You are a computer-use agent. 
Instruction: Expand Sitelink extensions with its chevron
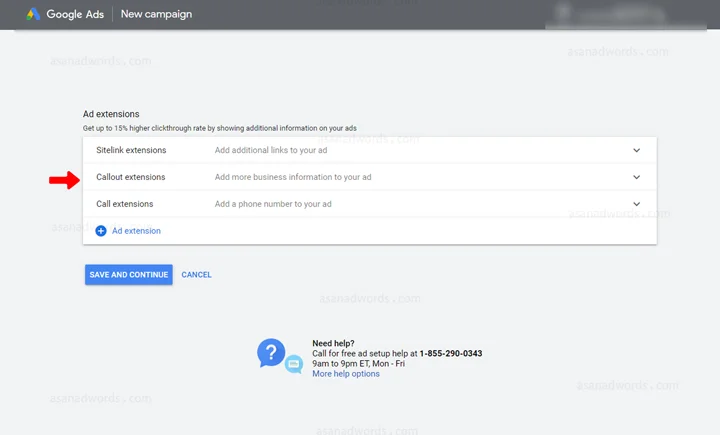[x=636, y=150]
